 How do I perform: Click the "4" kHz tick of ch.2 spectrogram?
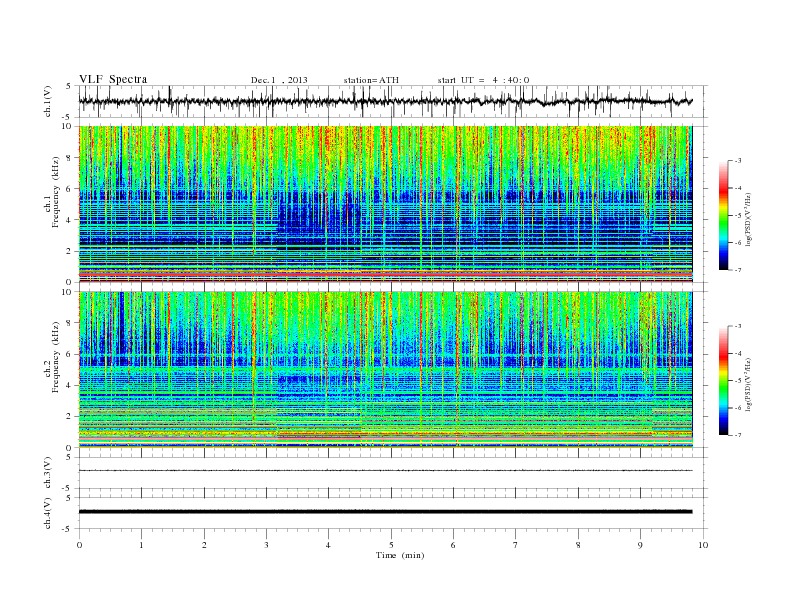click(x=70, y=386)
